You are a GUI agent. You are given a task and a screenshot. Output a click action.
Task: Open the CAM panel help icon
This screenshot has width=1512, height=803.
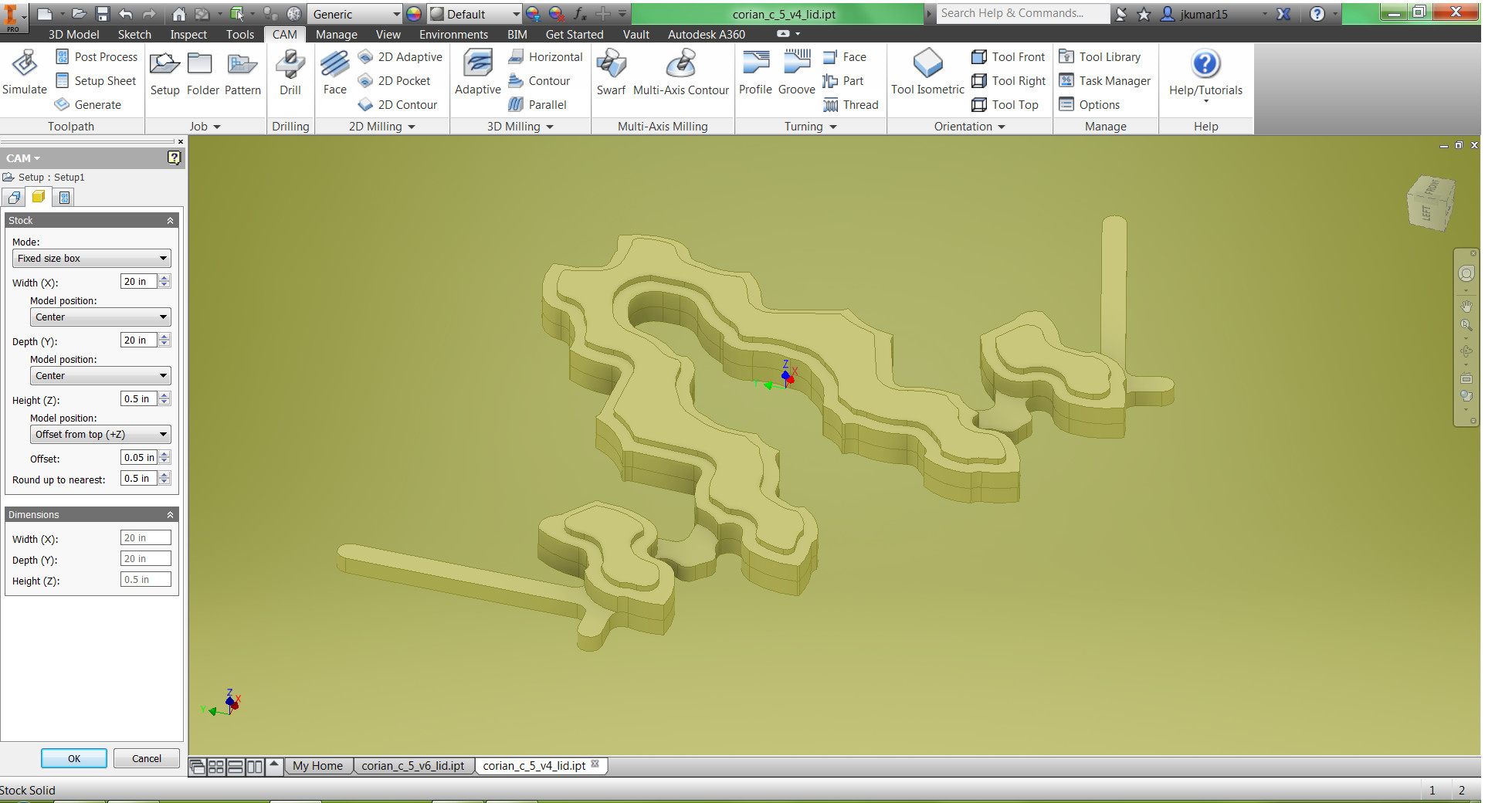point(174,158)
